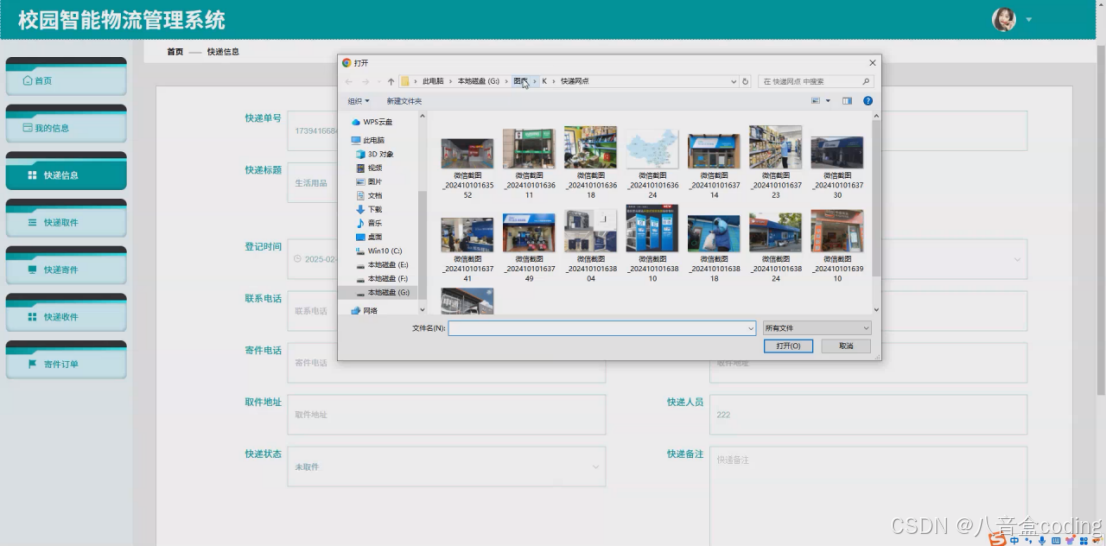Select image 微信截图_20241010163618
The width and height of the screenshot is (1106, 546).
click(590, 163)
